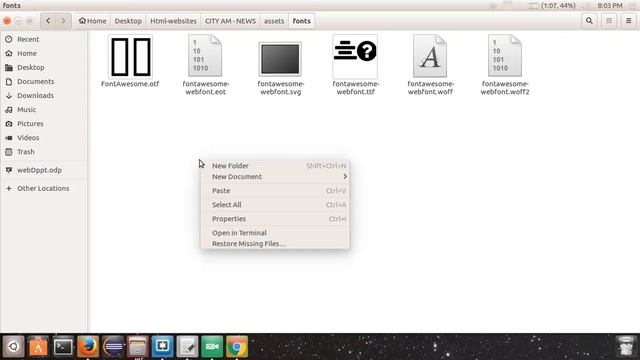
Task: Open text editor from the dock
Action: 187,347
